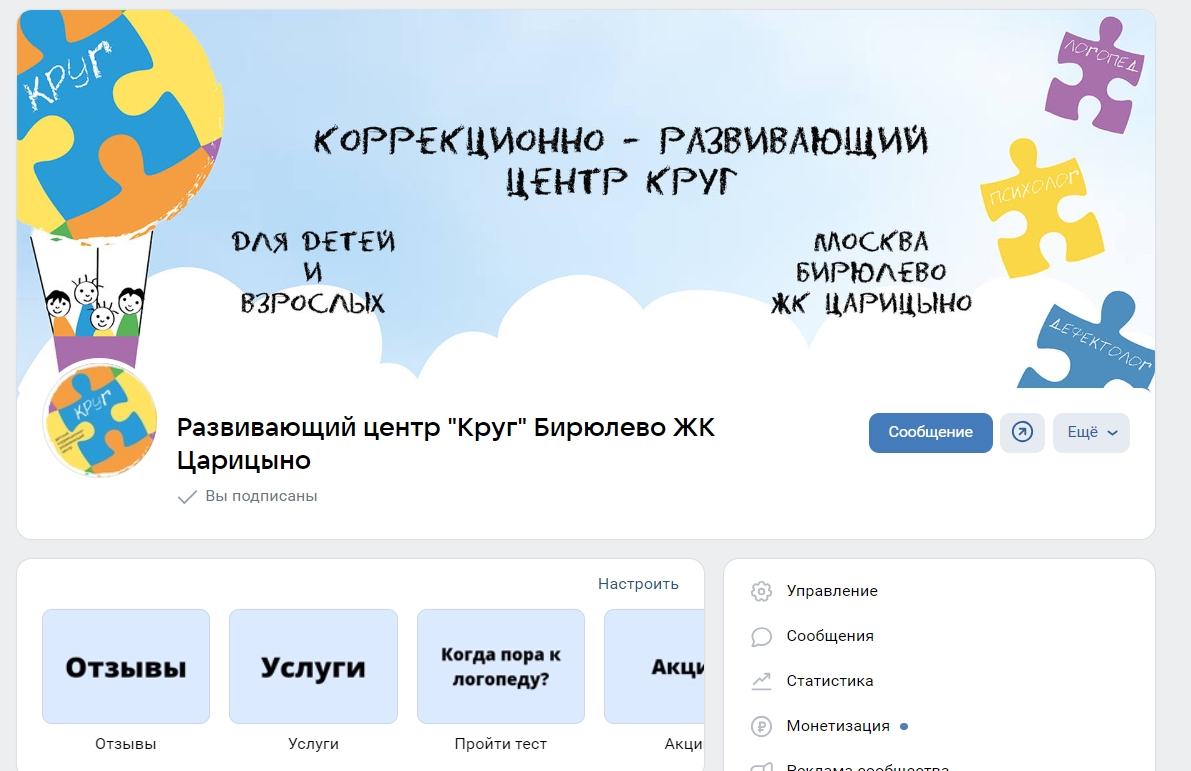
Task: Open the Когда пора к логопеду tile
Action: point(501,666)
